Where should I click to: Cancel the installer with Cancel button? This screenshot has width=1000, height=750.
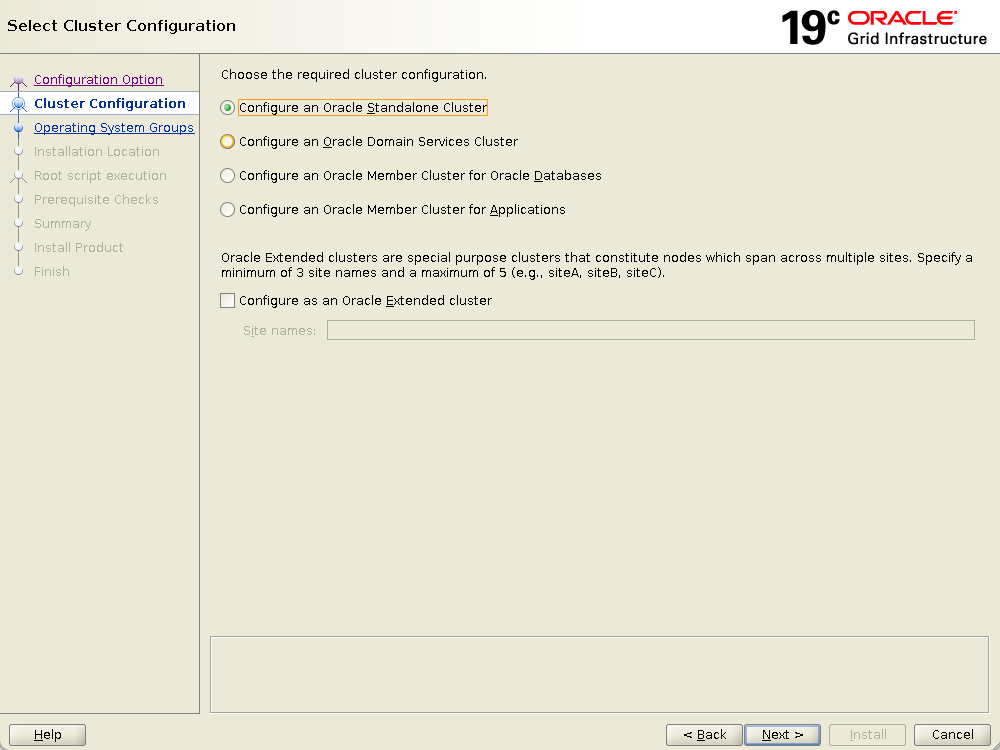[x=952, y=735]
